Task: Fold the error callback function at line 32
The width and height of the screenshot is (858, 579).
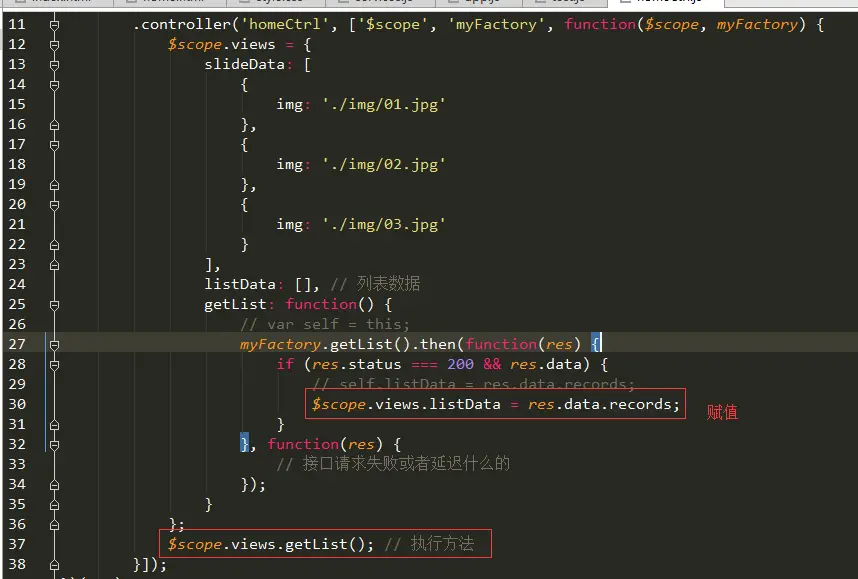Action: click(54, 445)
